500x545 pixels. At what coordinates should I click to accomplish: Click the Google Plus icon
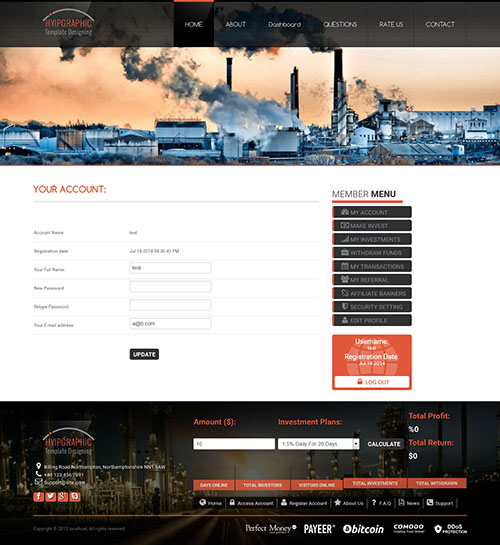63,496
